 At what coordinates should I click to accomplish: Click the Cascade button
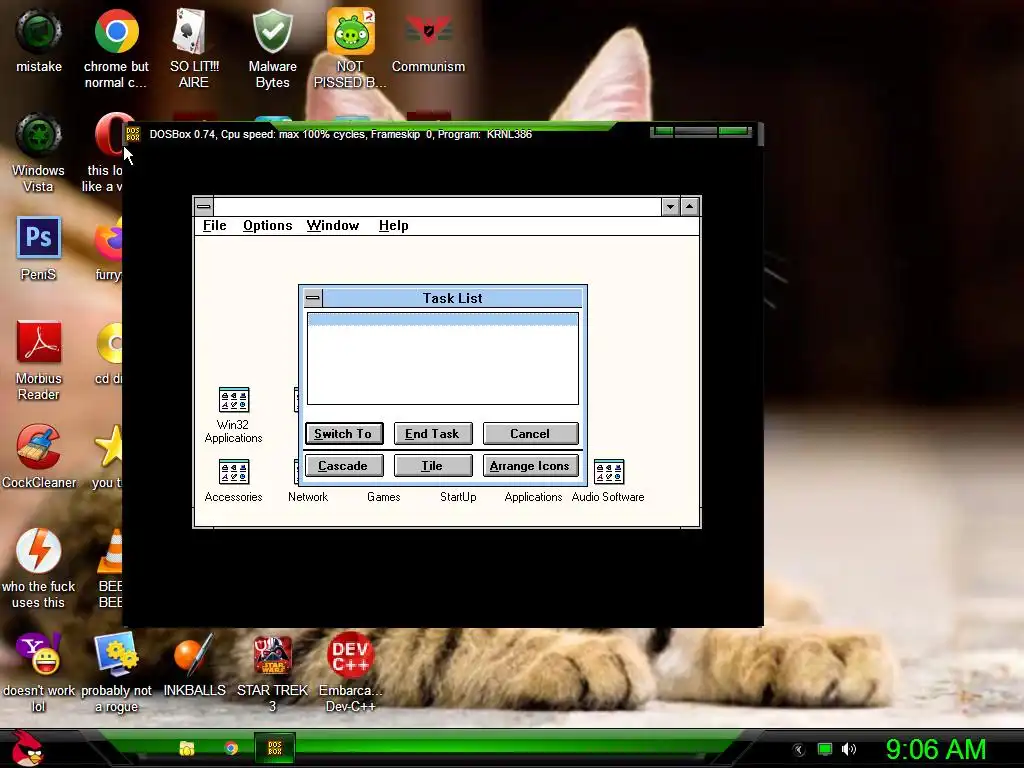pyautogui.click(x=344, y=466)
